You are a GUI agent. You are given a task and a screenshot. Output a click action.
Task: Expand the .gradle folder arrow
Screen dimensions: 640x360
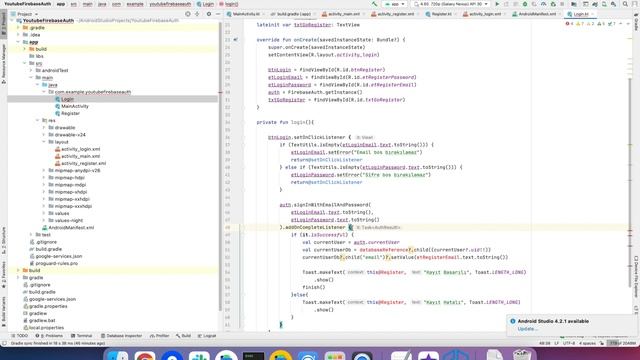pos(18,28)
